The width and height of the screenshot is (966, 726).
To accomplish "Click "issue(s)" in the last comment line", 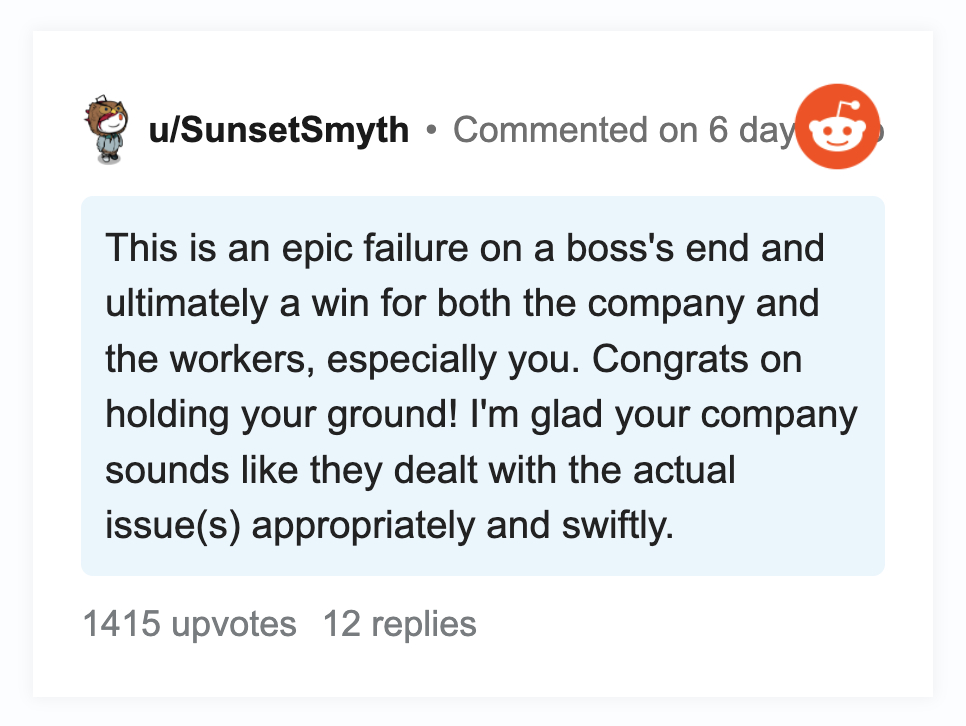I will [173, 526].
